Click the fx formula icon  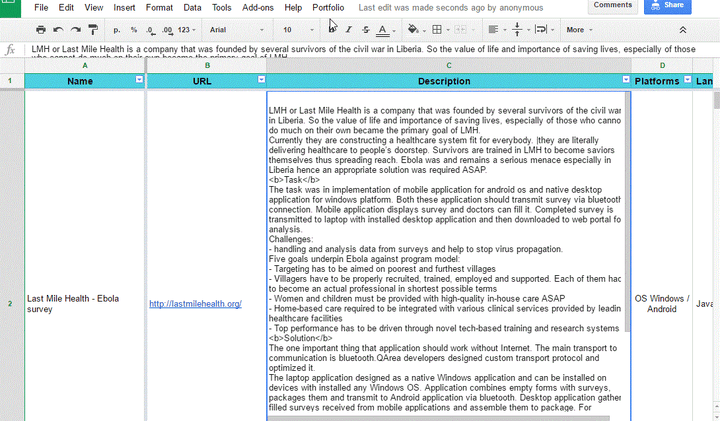(x=10, y=50)
